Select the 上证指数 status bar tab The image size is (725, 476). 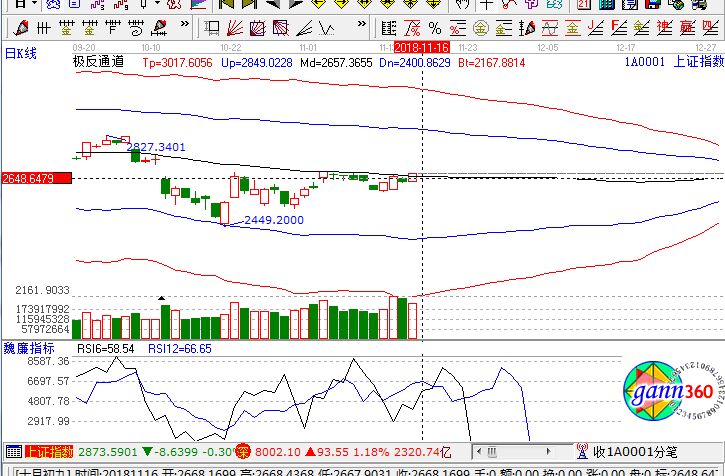[x=48, y=452]
